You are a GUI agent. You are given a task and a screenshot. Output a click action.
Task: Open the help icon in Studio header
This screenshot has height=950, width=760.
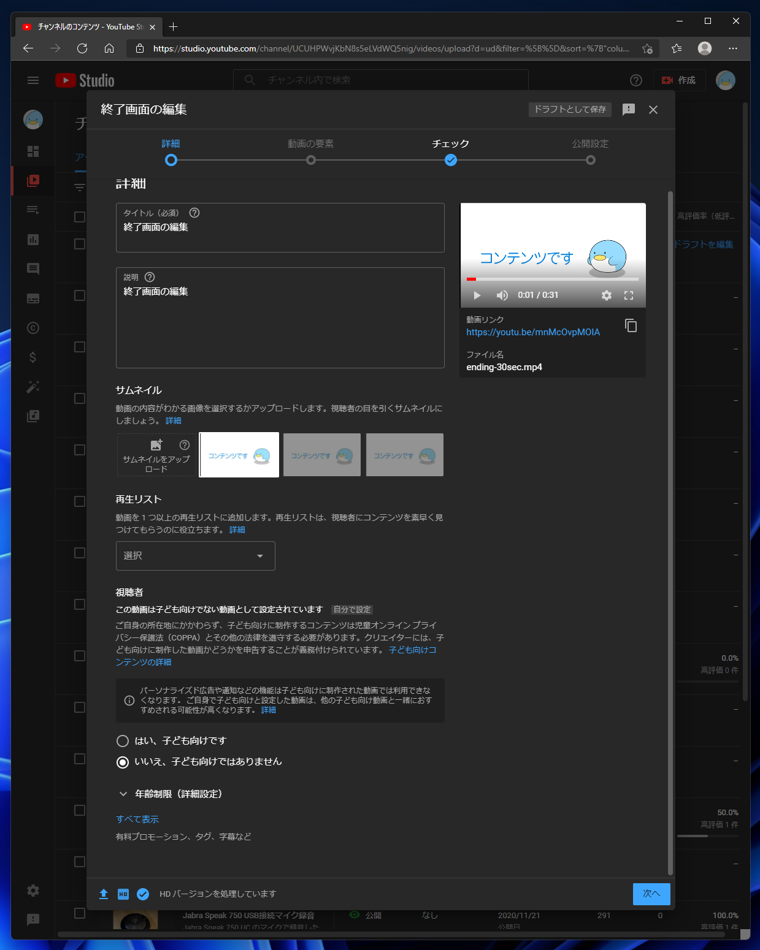[x=636, y=80]
